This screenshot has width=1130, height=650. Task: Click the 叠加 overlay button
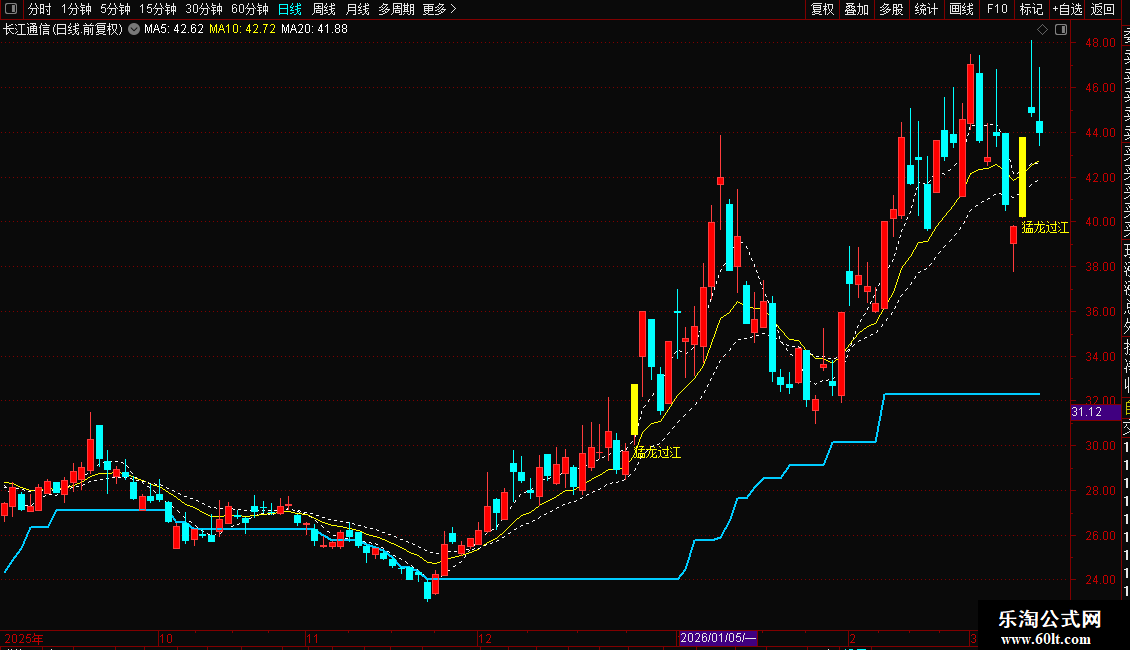click(856, 9)
